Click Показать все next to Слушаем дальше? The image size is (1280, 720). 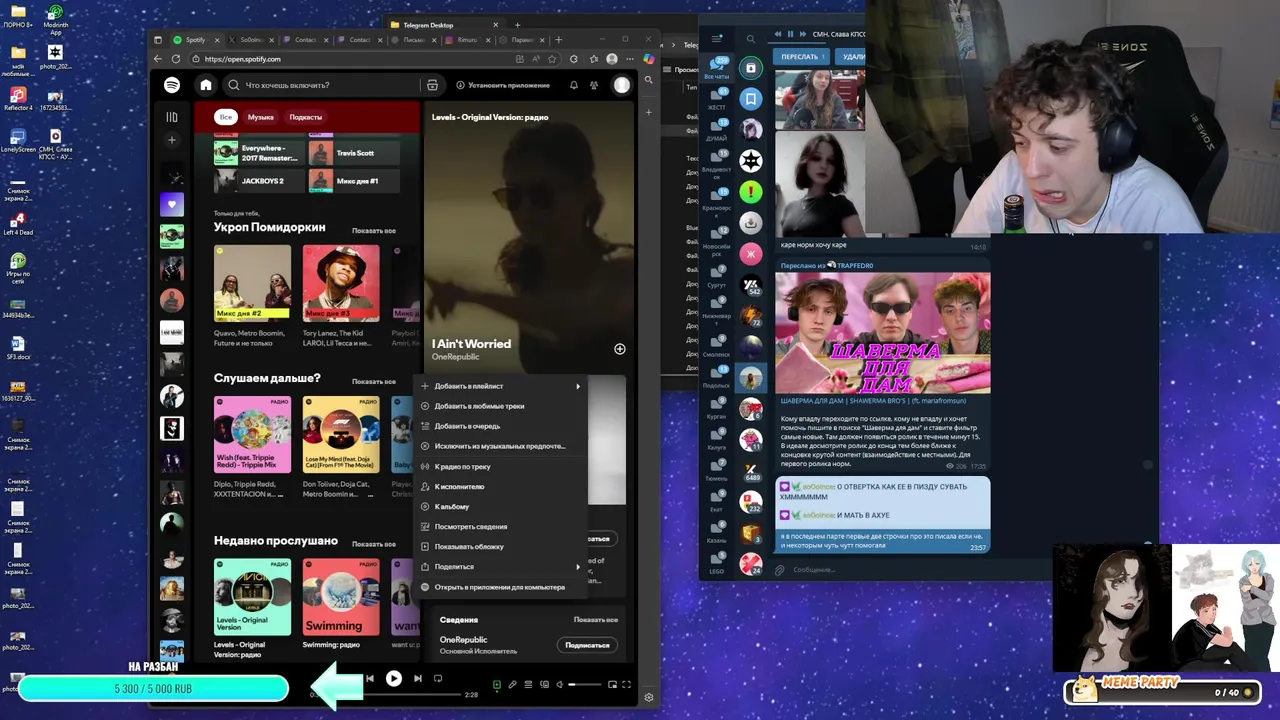(374, 381)
